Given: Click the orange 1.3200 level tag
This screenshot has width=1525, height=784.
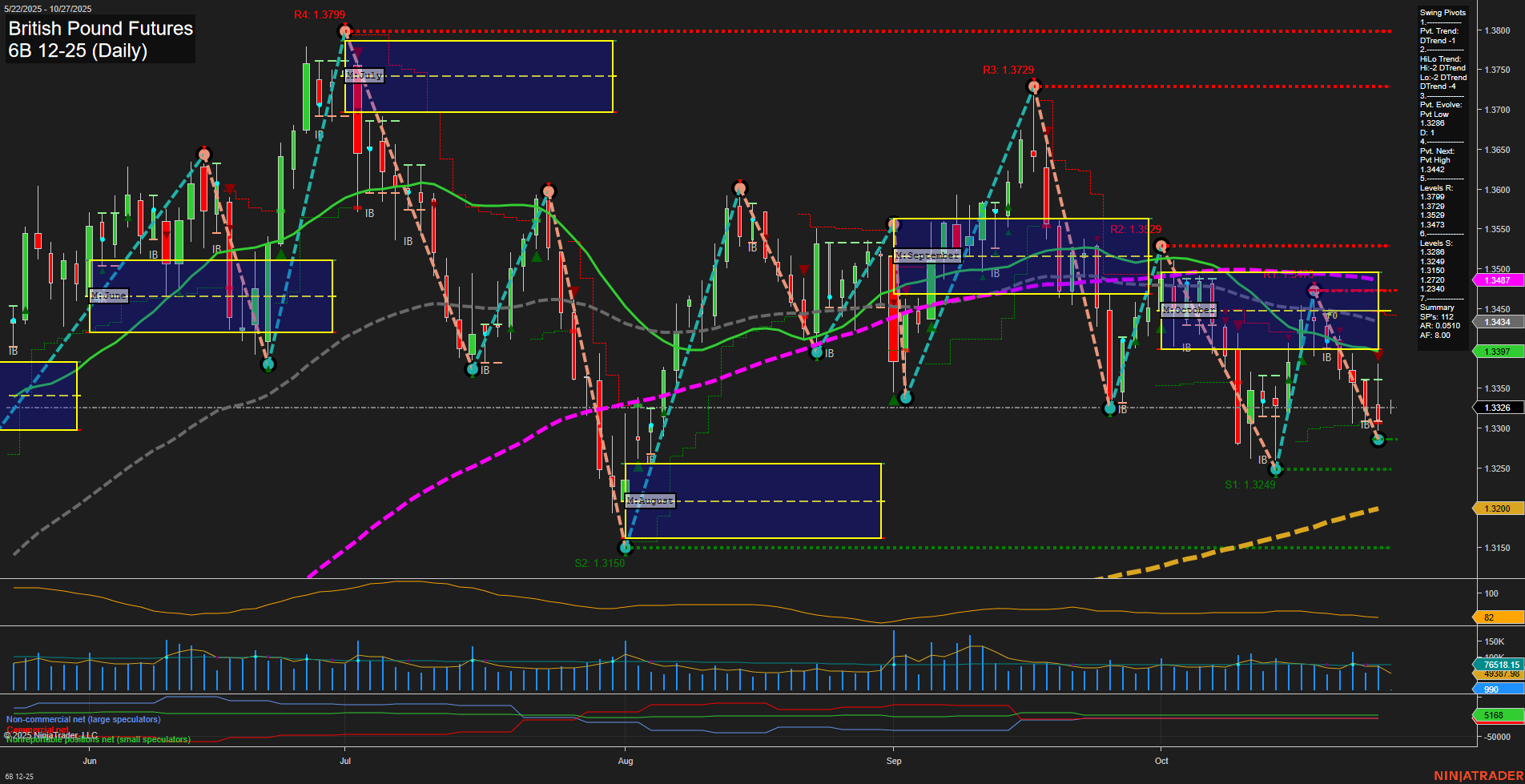Looking at the screenshot, I should tap(1498, 509).
